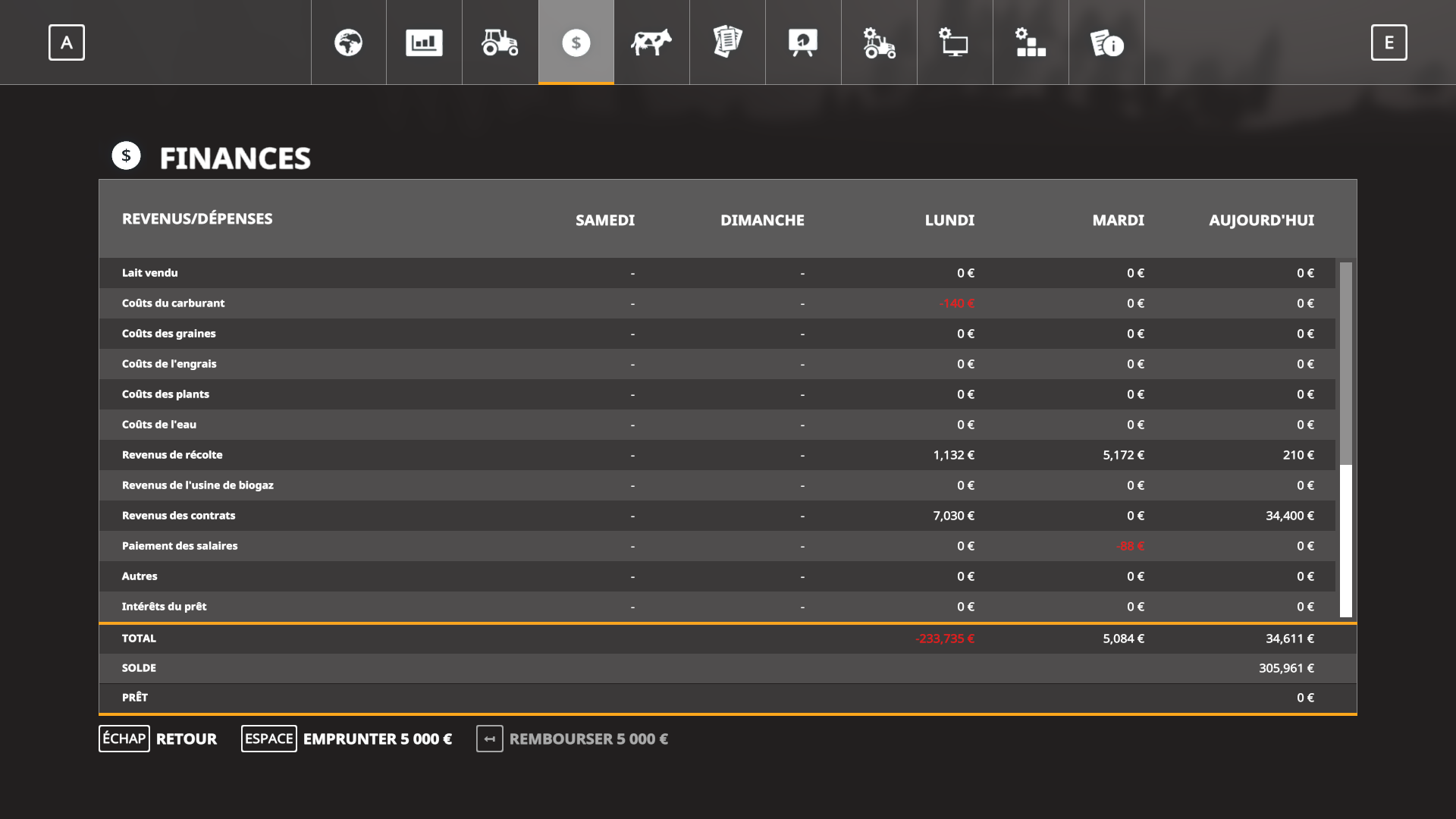Click the 5,172 € harvest value
The width and height of the screenshot is (1456, 819).
tap(1124, 455)
